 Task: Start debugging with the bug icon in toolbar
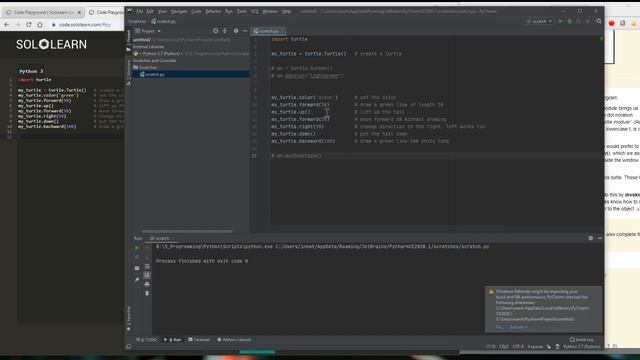click(x=570, y=21)
